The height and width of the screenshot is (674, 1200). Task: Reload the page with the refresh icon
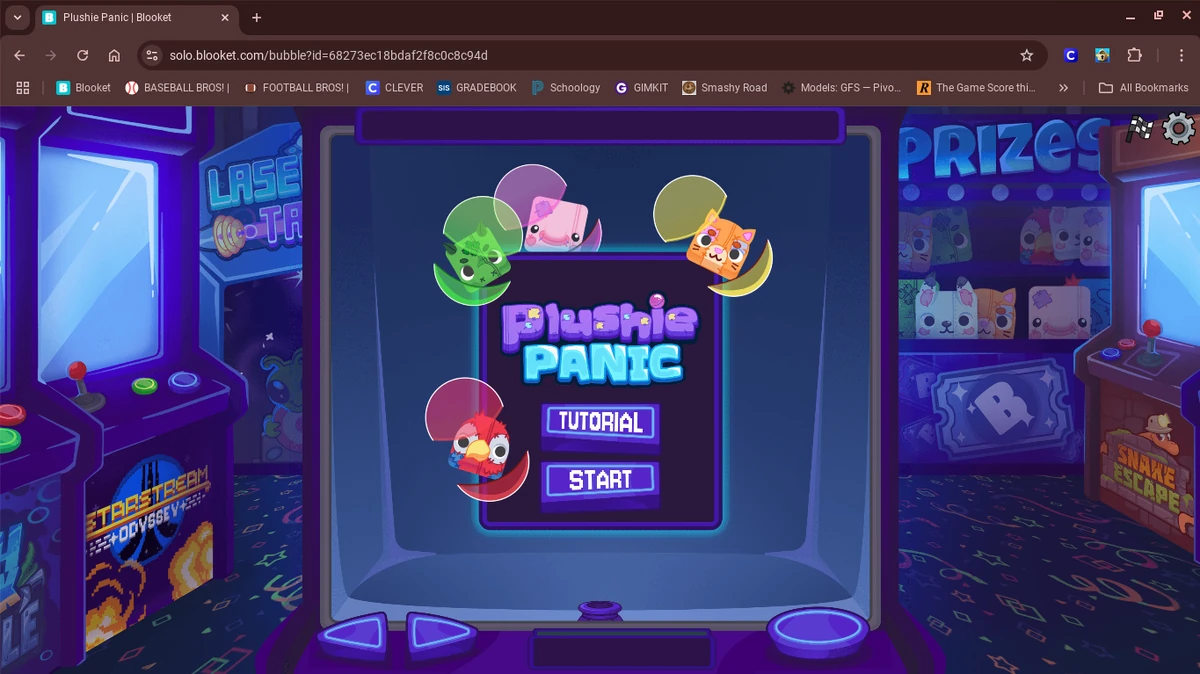82,55
